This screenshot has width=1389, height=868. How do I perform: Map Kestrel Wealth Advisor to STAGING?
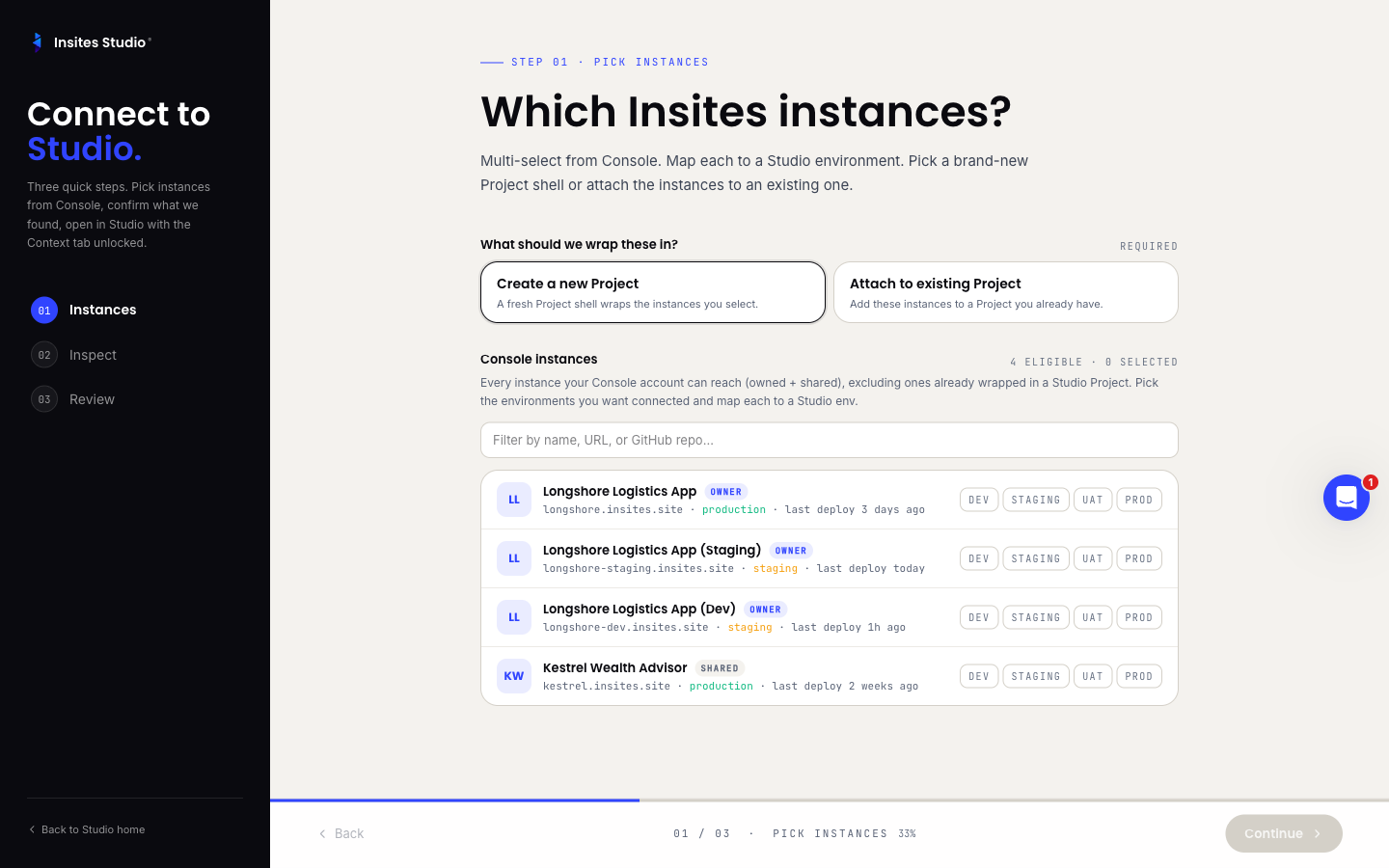click(x=1036, y=676)
